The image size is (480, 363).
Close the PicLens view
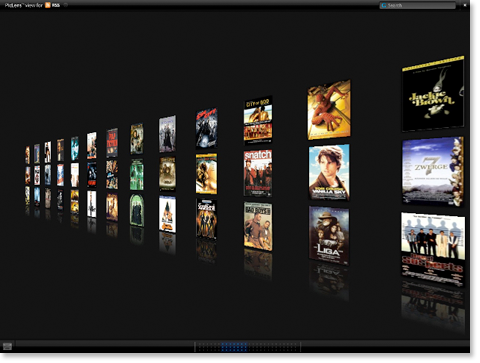tap(465, 5)
